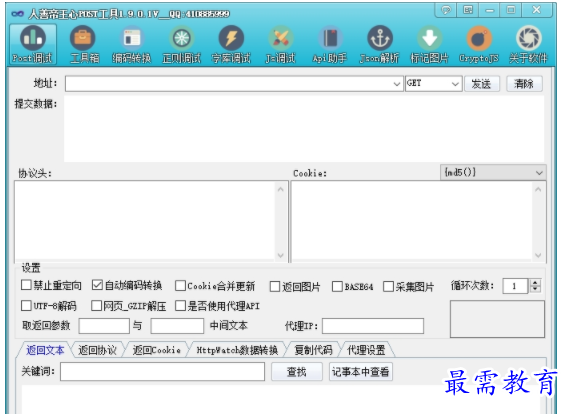Click the first 取返回参数 input box

click(x=104, y=326)
